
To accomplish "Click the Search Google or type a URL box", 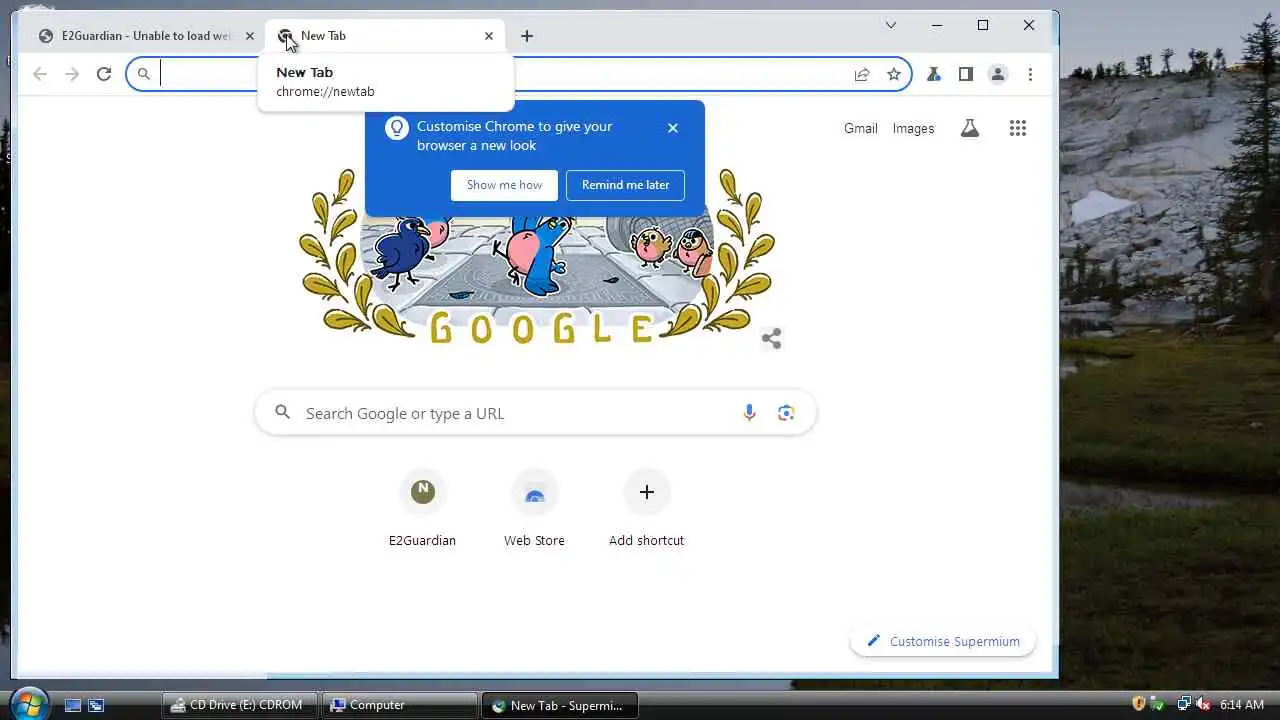I will pyautogui.click(x=535, y=413).
